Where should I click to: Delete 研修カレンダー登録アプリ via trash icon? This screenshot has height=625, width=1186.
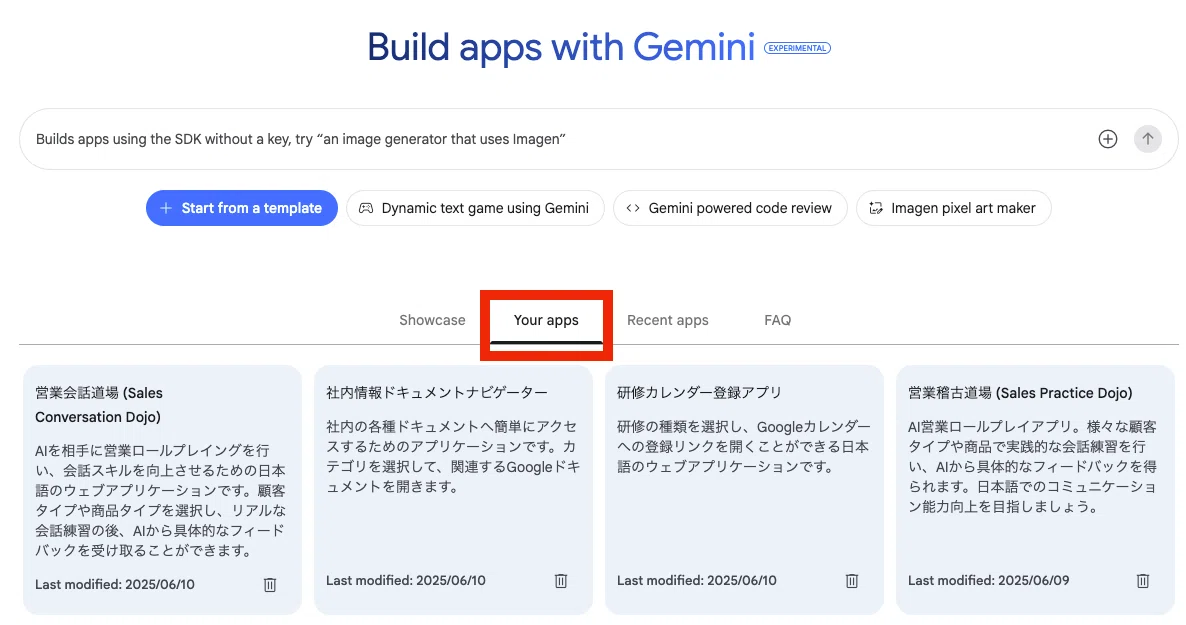[x=852, y=581]
